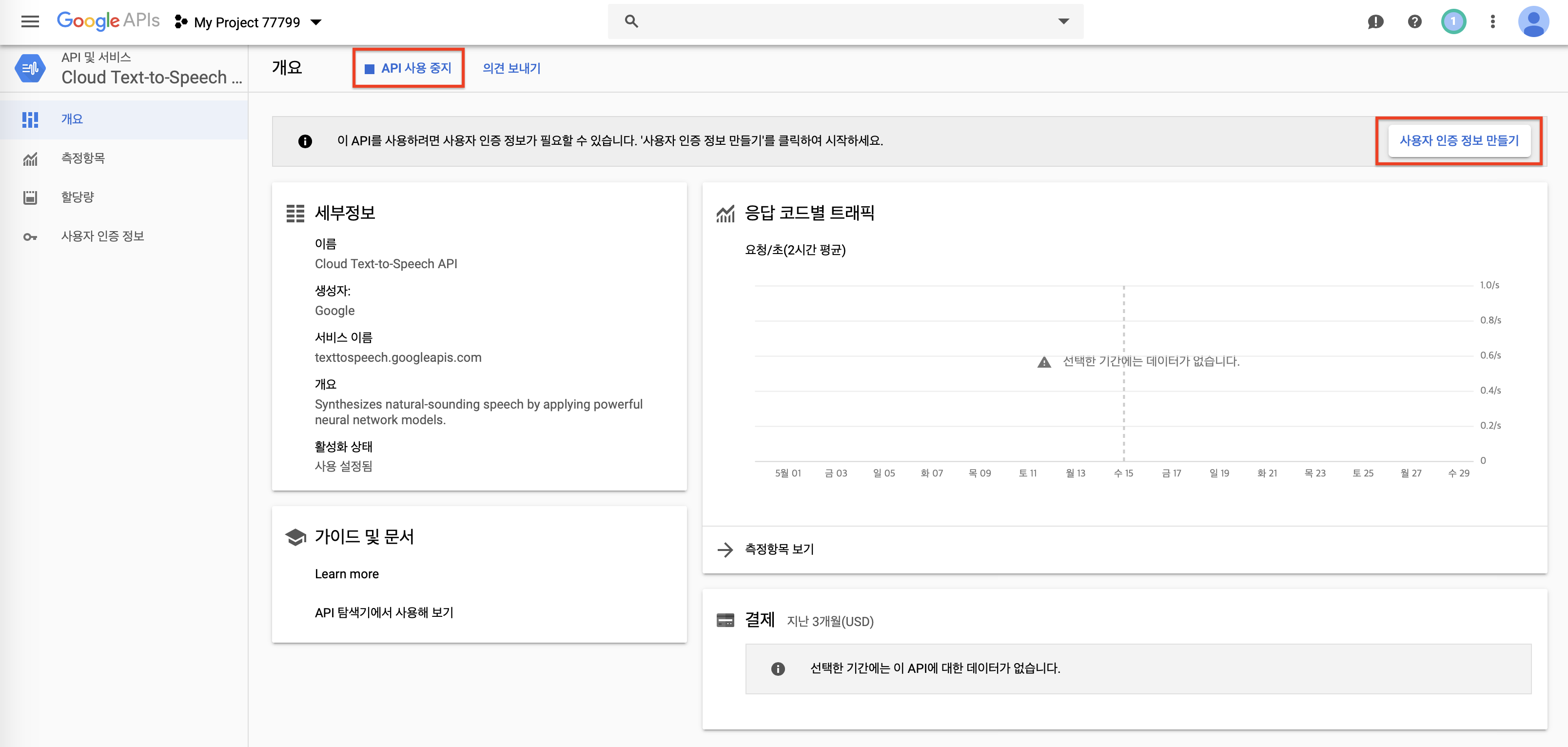The height and width of the screenshot is (747, 1568).
Task: Select 할당량 in the sidebar
Action: 78,197
